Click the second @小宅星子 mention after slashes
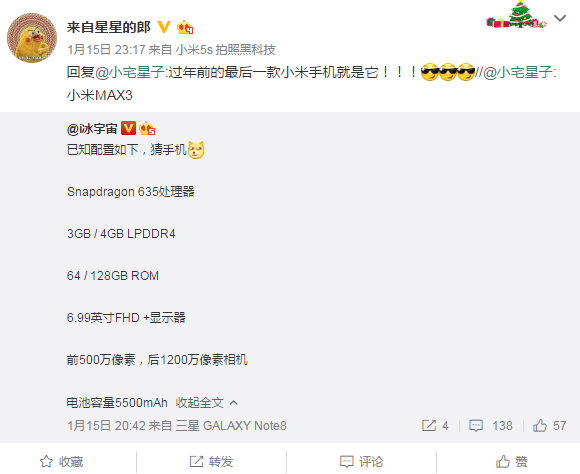This screenshot has width=580, height=474. tap(518, 72)
